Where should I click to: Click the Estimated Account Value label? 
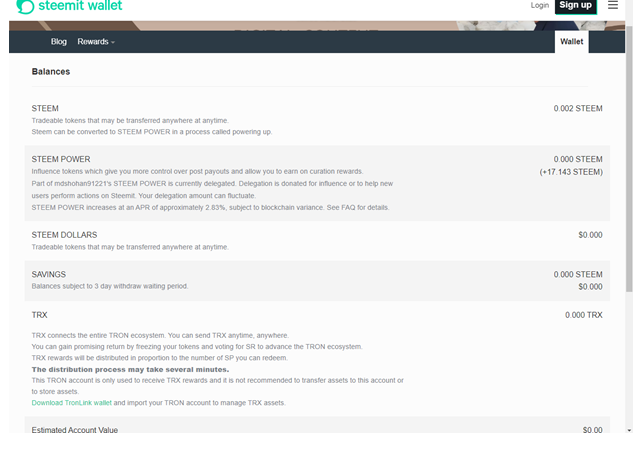click(x=74, y=430)
